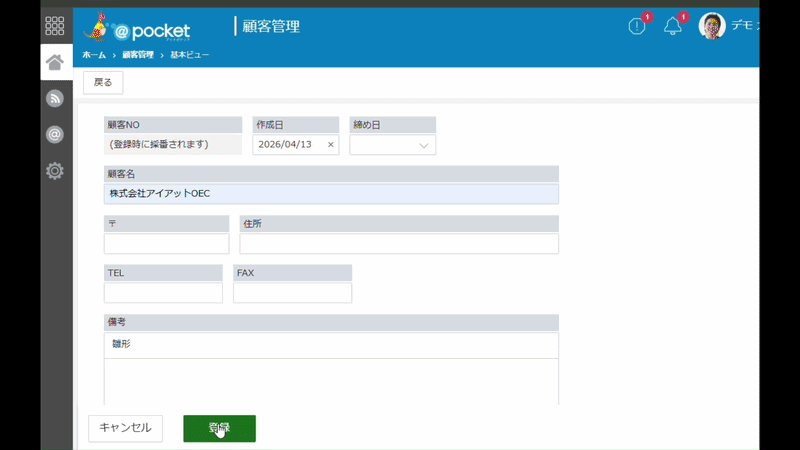Image resolution: width=800 pixels, height=450 pixels.
Task: Click the 戻る button
Action: (x=103, y=82)
